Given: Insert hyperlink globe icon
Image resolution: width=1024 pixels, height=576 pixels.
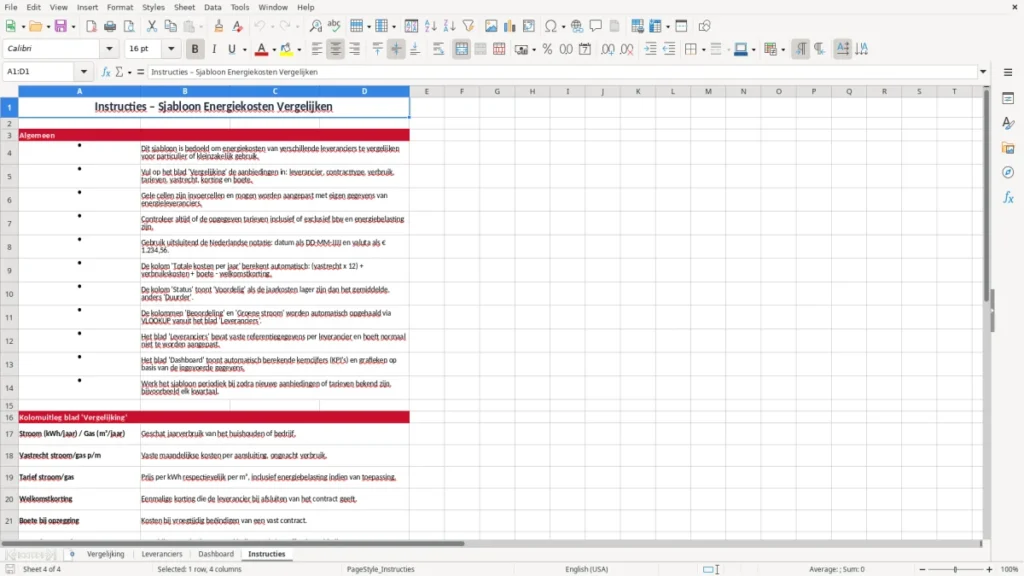Looking at the screenshot, I should tap(577, 26).
